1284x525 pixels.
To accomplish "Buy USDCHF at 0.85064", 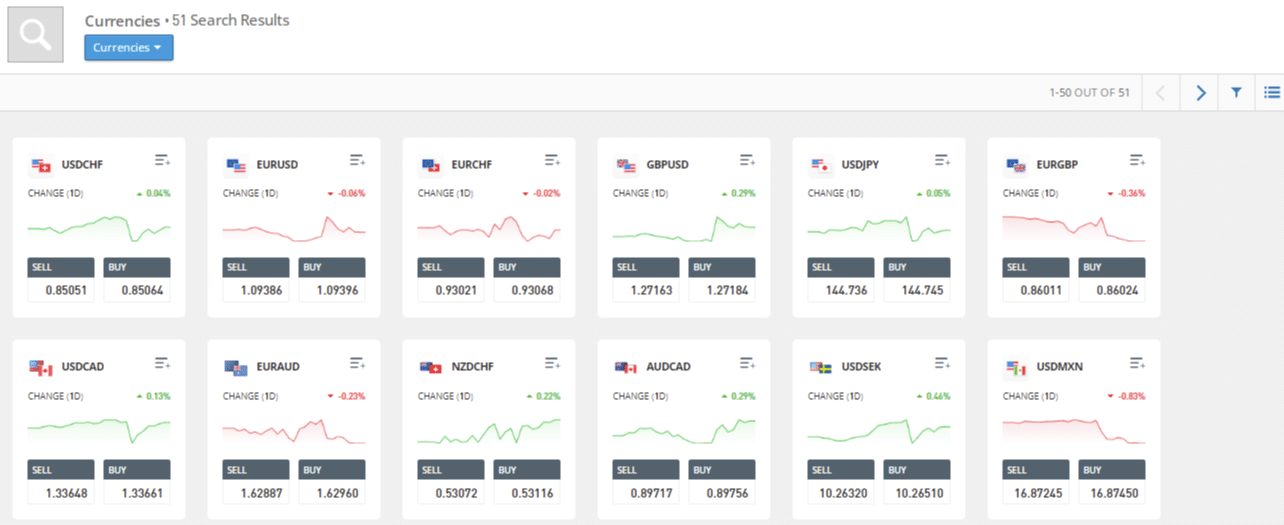I will pyautogui.click(x=137, y=280).
